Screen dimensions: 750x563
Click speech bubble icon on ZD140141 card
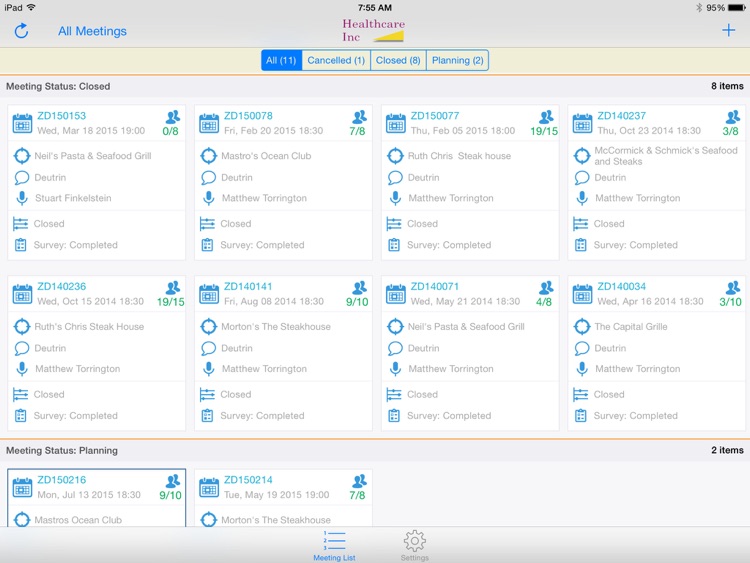pyautogui.click(x=209, y=348)
